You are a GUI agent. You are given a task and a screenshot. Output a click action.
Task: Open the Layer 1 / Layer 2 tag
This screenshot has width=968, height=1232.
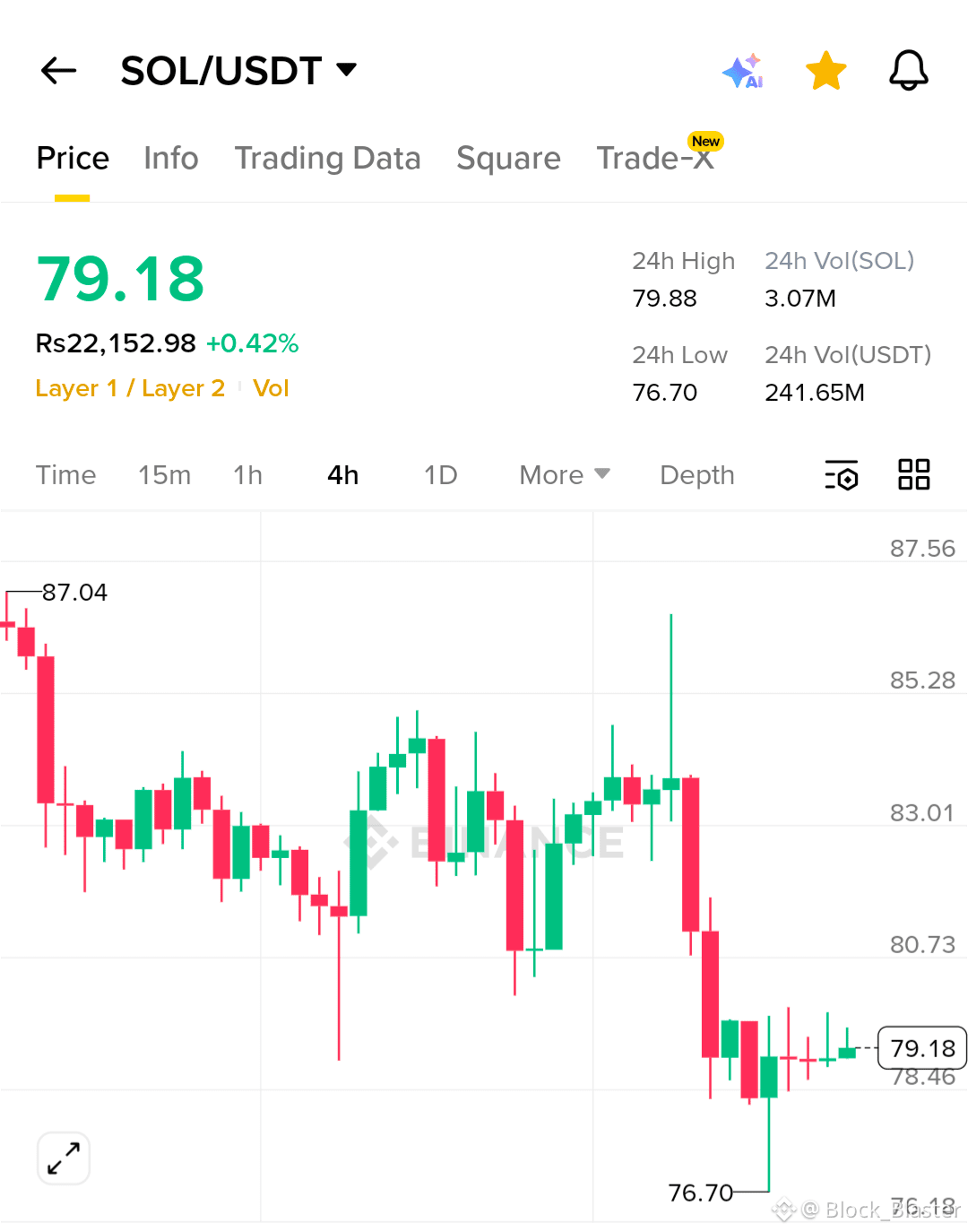(130, 388)
